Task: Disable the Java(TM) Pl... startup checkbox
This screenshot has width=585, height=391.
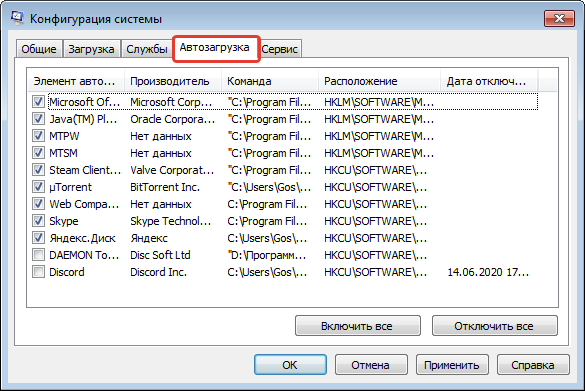Action: (x=38, y=119)
